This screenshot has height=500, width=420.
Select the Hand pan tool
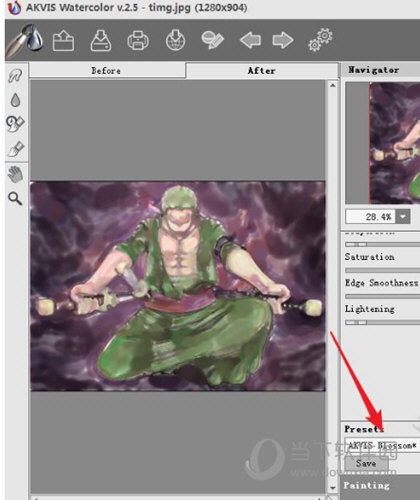coord(15,174)
